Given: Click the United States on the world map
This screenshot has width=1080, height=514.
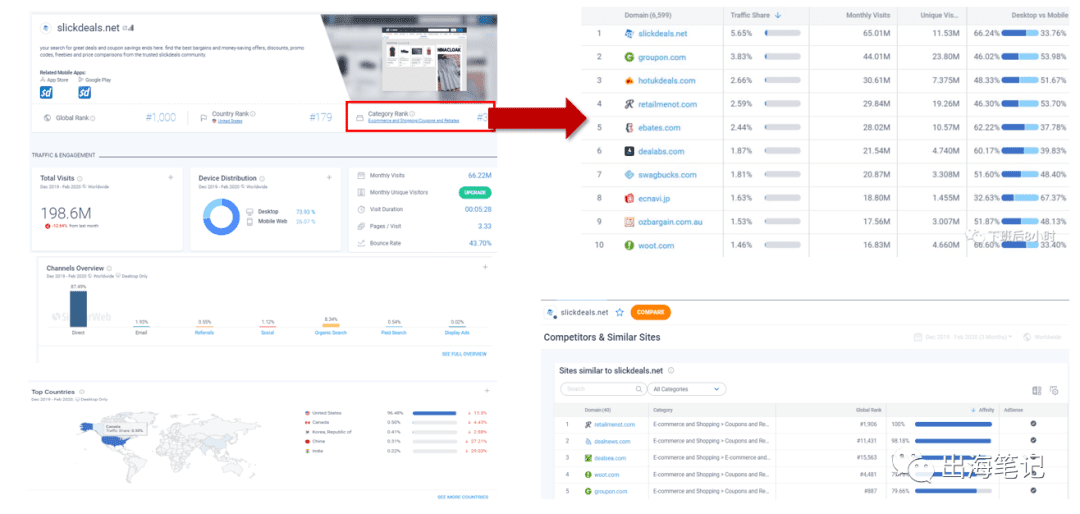Looking at the screenshot, I should (x=112, y=441).
